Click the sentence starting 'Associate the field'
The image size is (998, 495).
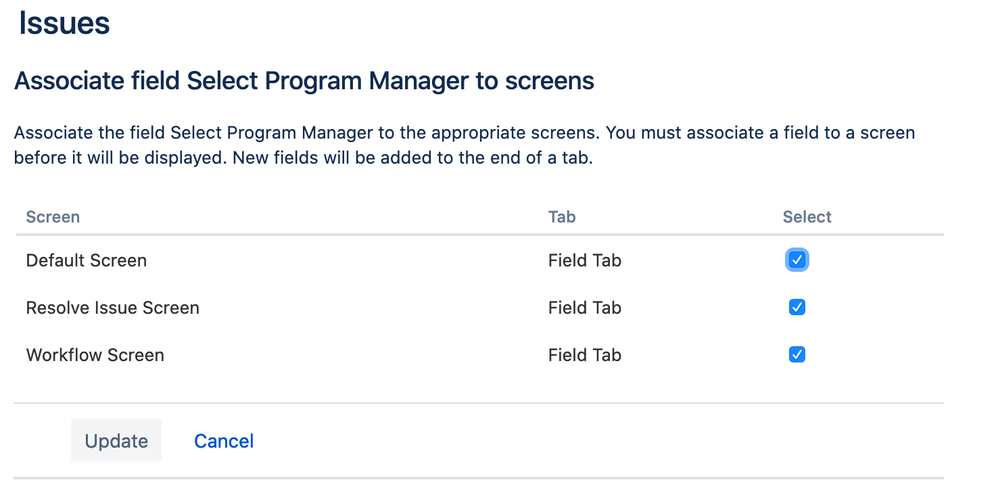click(x=300, y=132)
